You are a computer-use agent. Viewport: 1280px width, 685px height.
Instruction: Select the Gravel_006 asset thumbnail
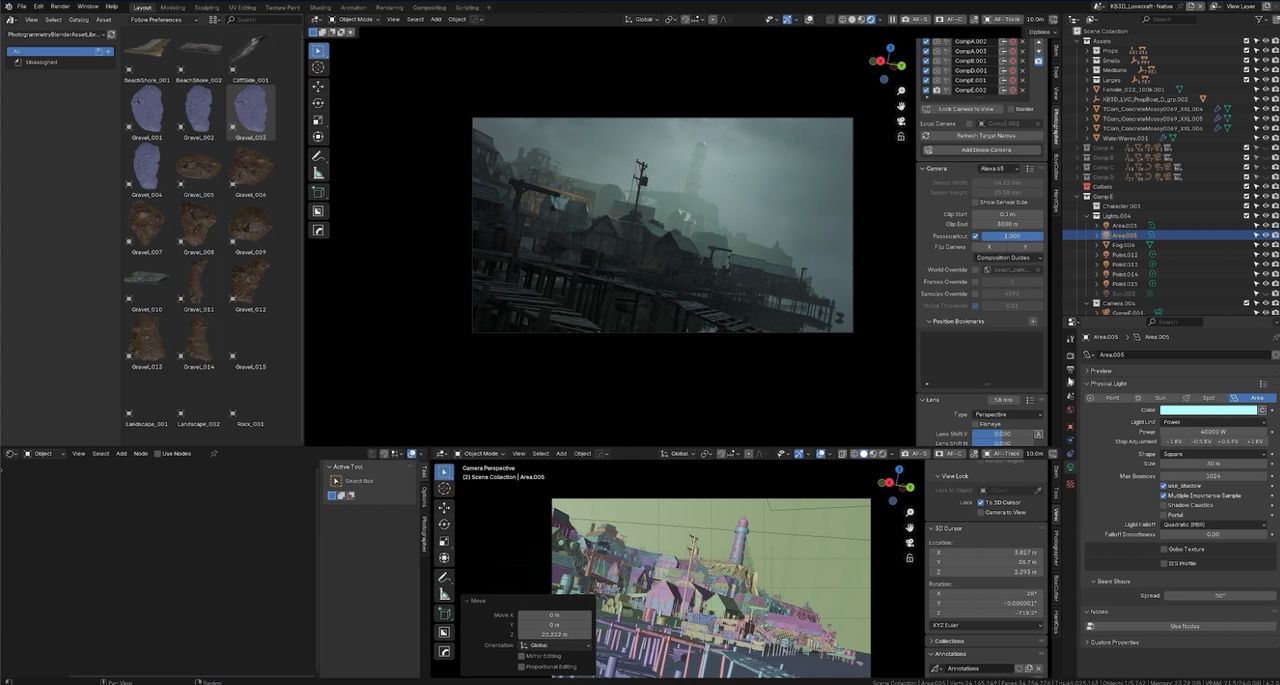click(251, 169)
